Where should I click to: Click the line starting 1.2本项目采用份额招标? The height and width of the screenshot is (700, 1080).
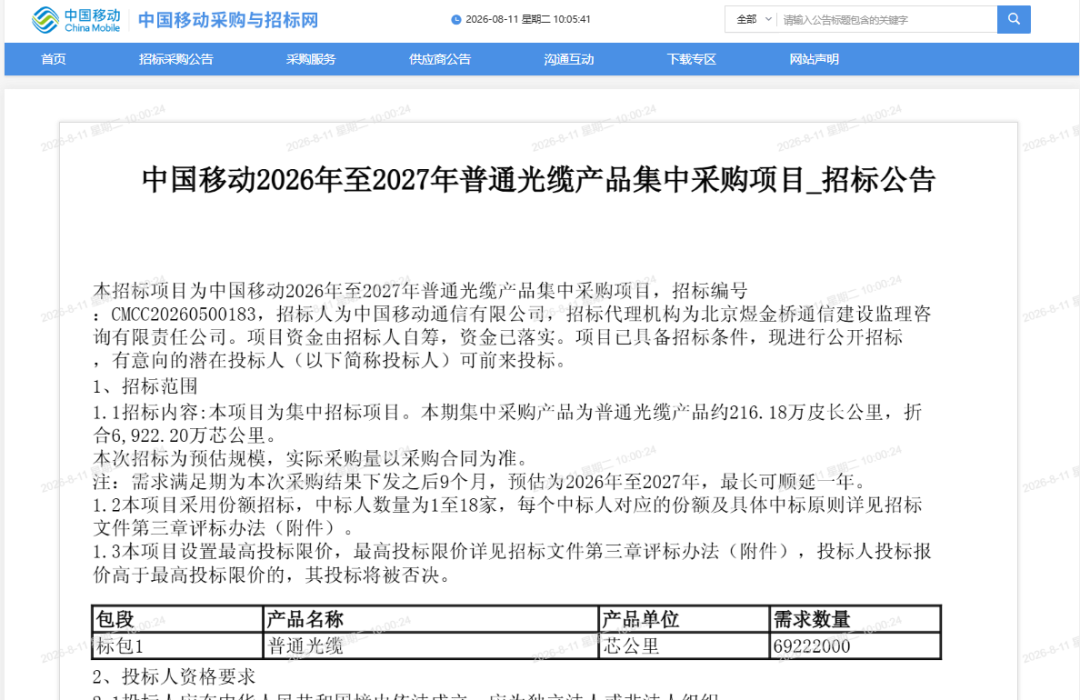click(508, 505)
